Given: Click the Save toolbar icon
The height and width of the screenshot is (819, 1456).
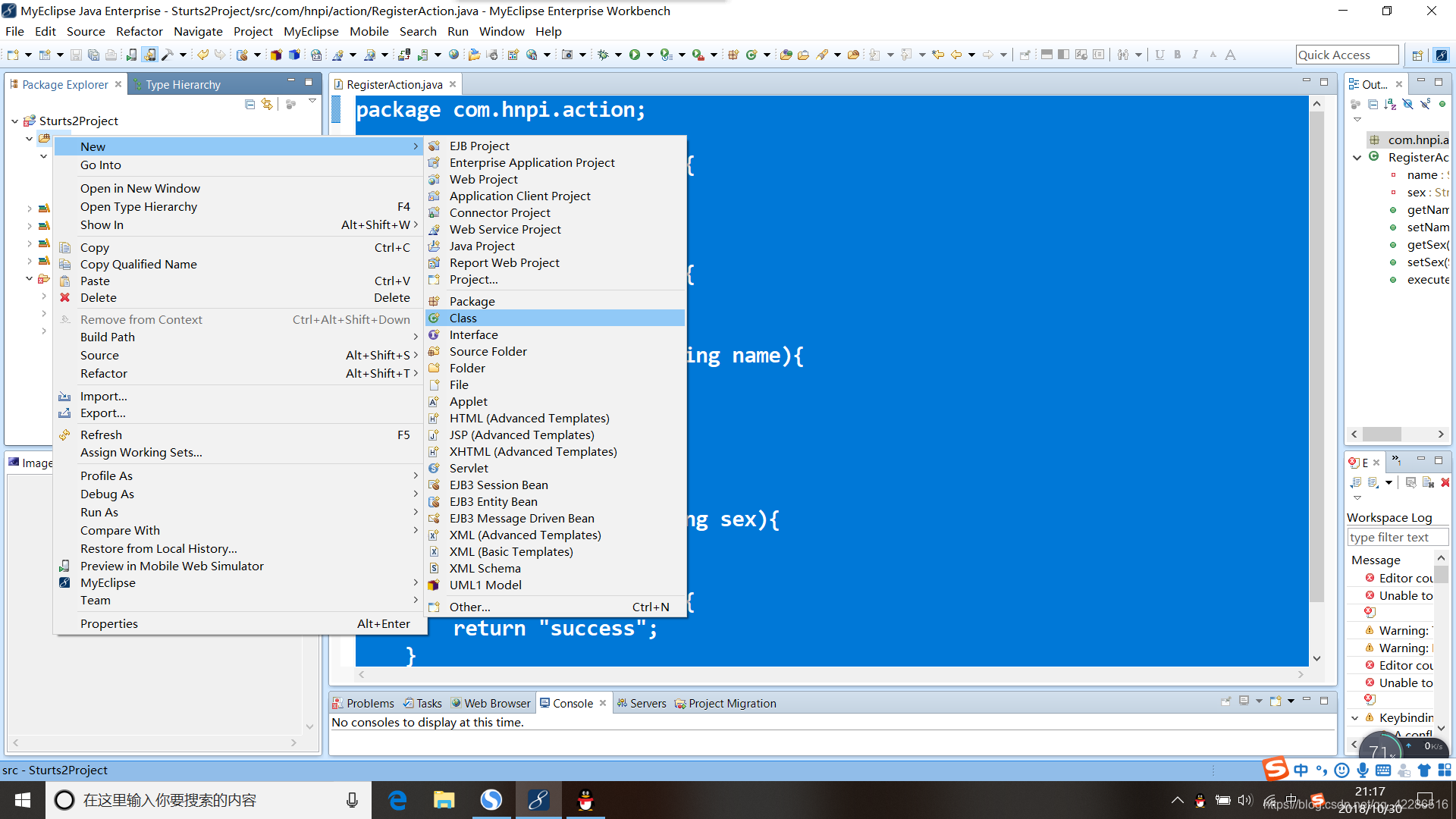Looking at the screenshot, I should coord(75,55).
